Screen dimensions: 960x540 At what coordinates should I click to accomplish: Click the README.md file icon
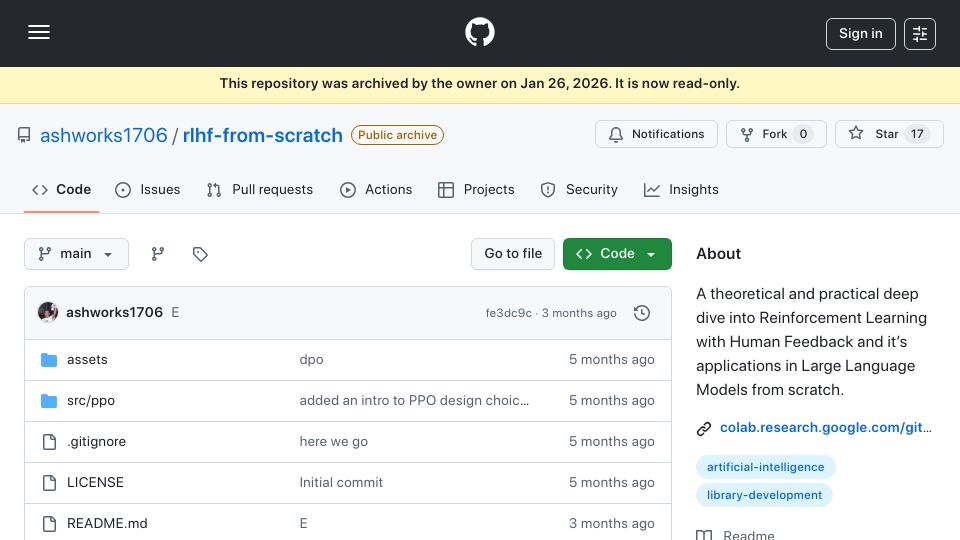pyautogui.click(x=49, y=523)
